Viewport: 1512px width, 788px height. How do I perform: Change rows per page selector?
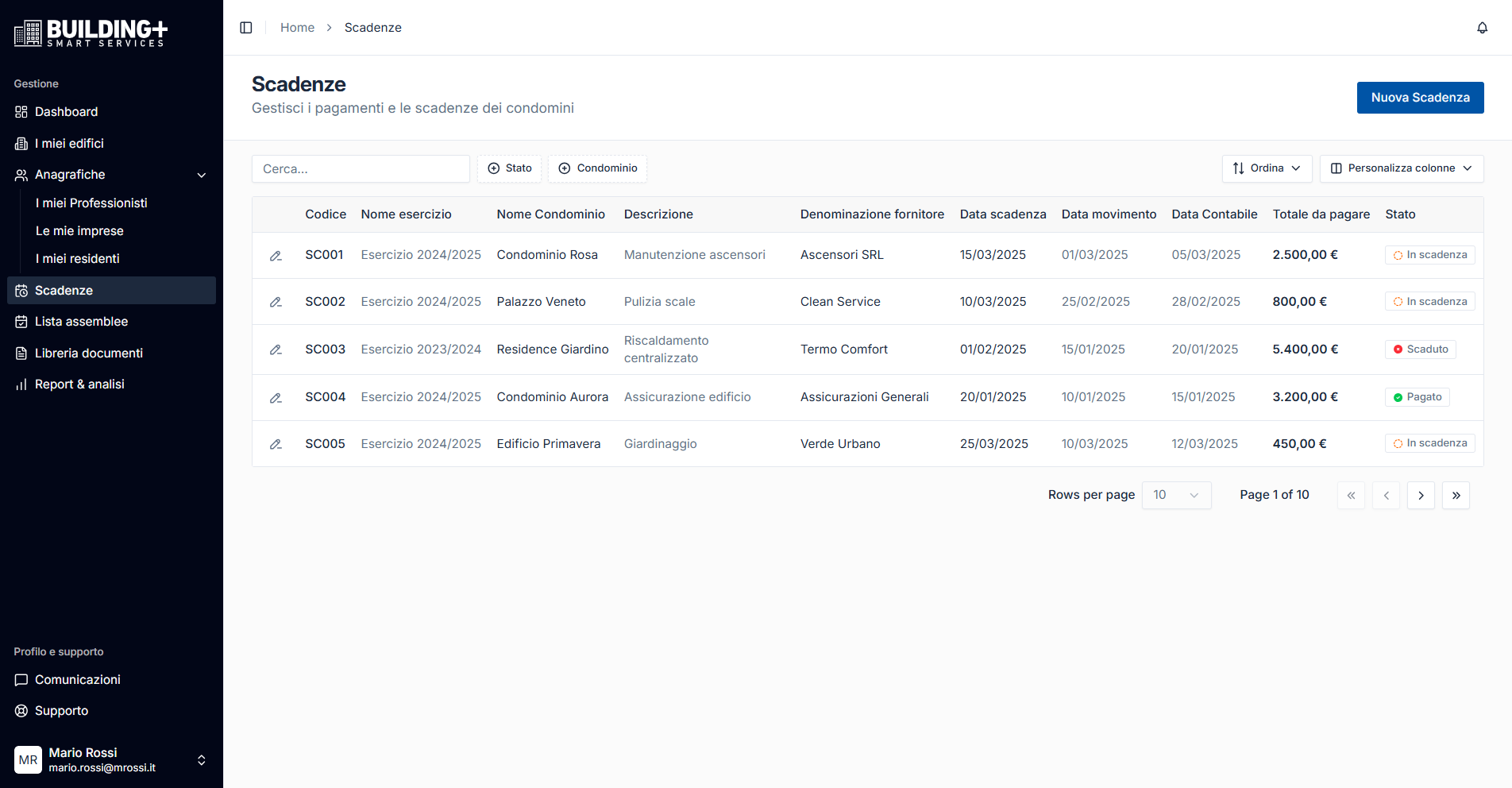[1176, 495]
